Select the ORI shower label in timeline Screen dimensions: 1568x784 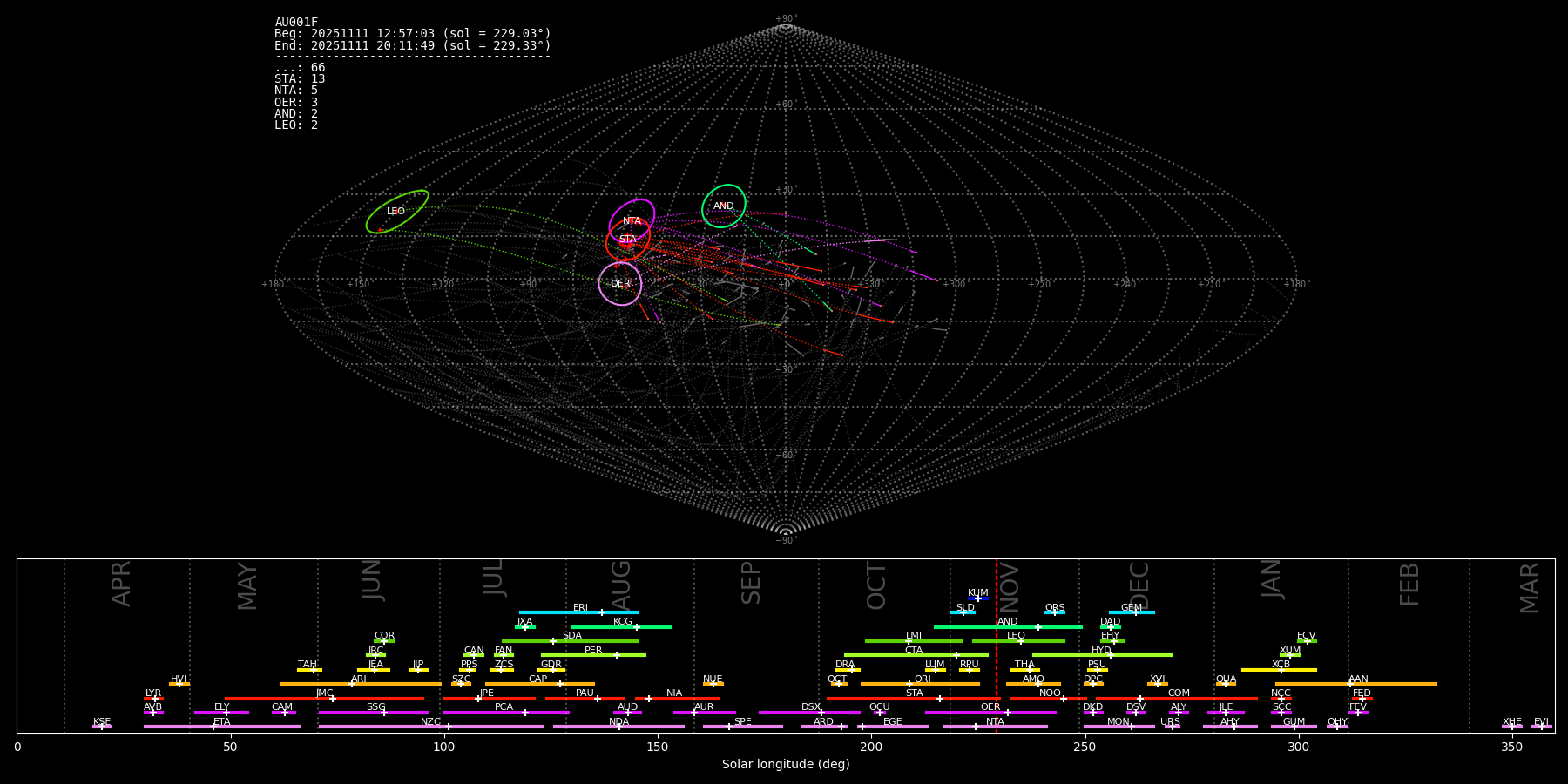[x=923, y=679]
